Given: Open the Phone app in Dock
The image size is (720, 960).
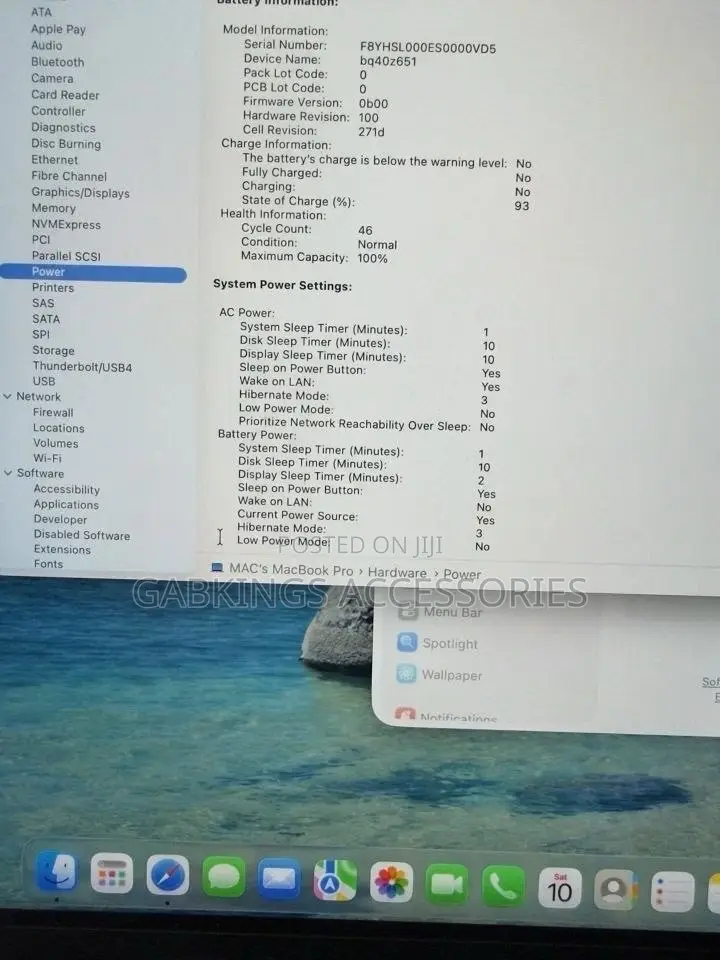Looking at the screenshot, I should click(503, 886).
